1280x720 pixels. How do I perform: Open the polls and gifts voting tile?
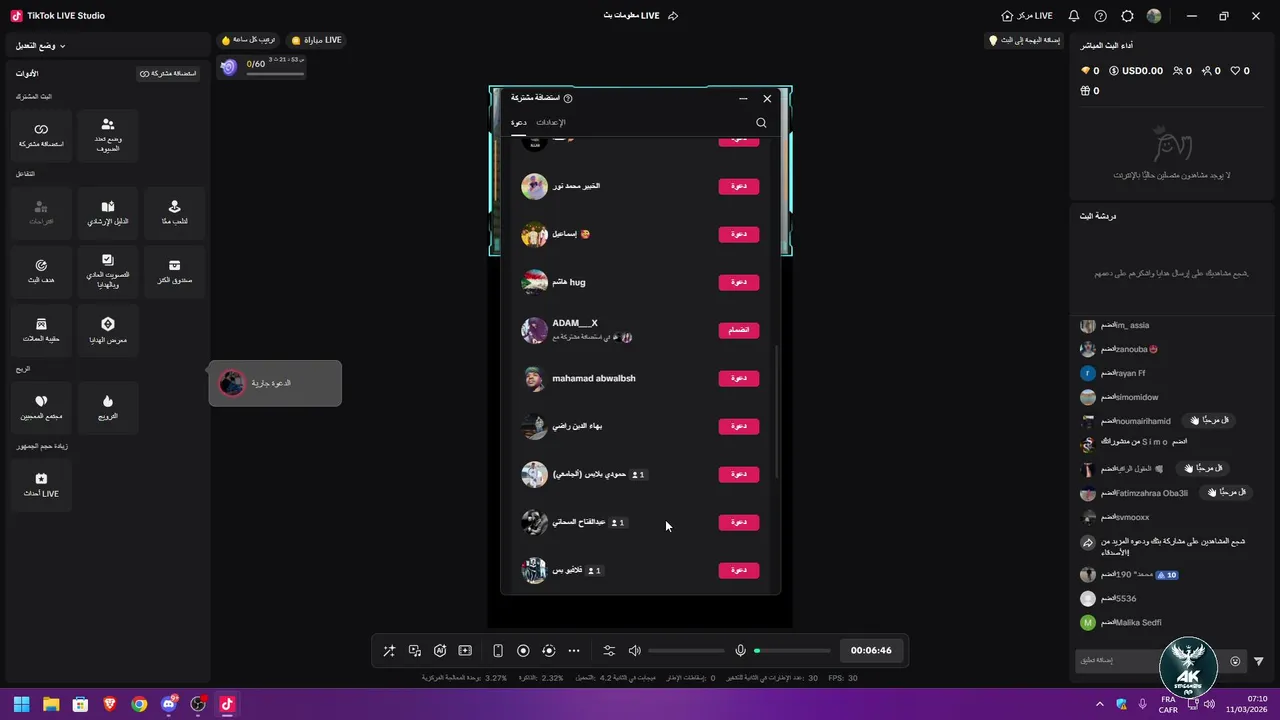point(108,271)
